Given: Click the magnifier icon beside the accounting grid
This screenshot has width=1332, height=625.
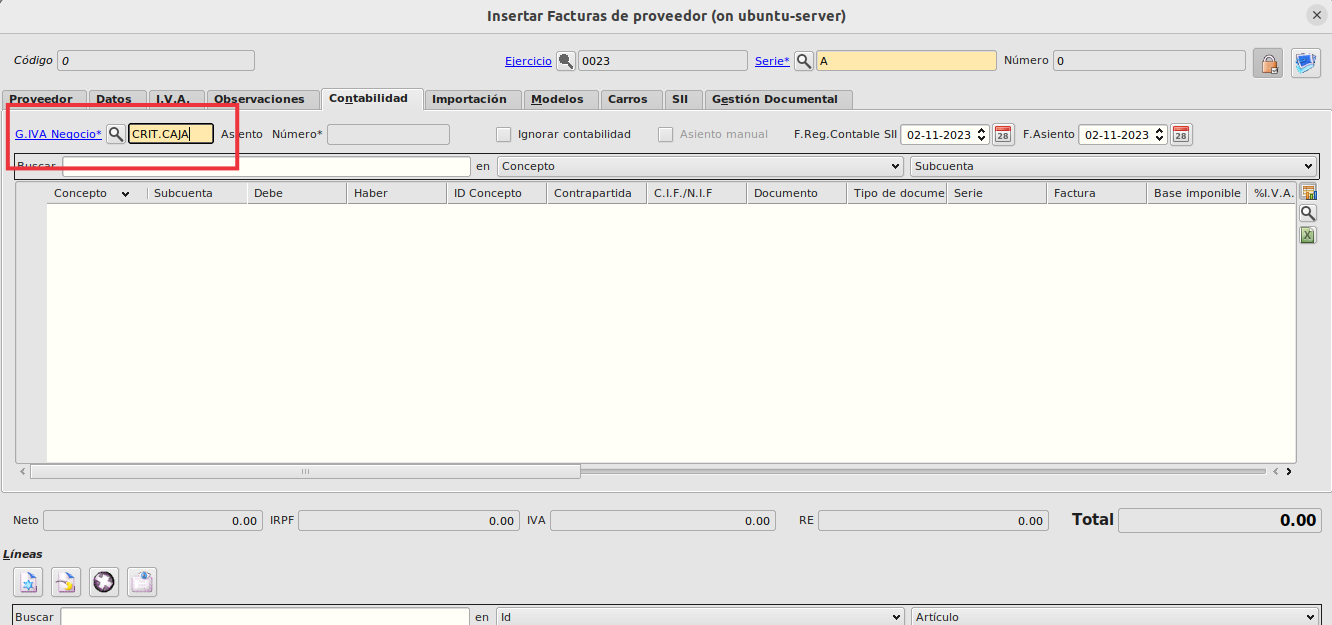Looking at the screenshot, I should [x=1308, y=214].
